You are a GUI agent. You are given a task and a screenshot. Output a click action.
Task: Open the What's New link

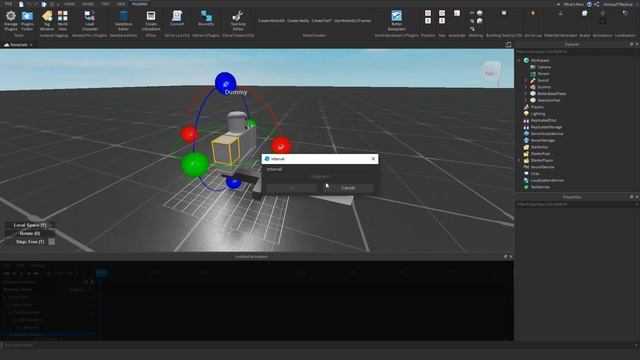point(573,4)
